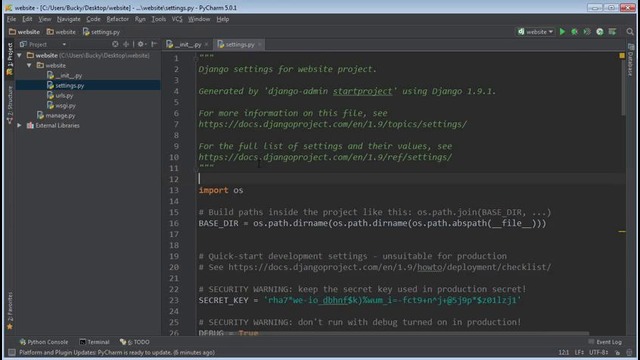The image size is (640, 360).
Task: Toggle the Python Console tool window
Action: coord(44,342)
